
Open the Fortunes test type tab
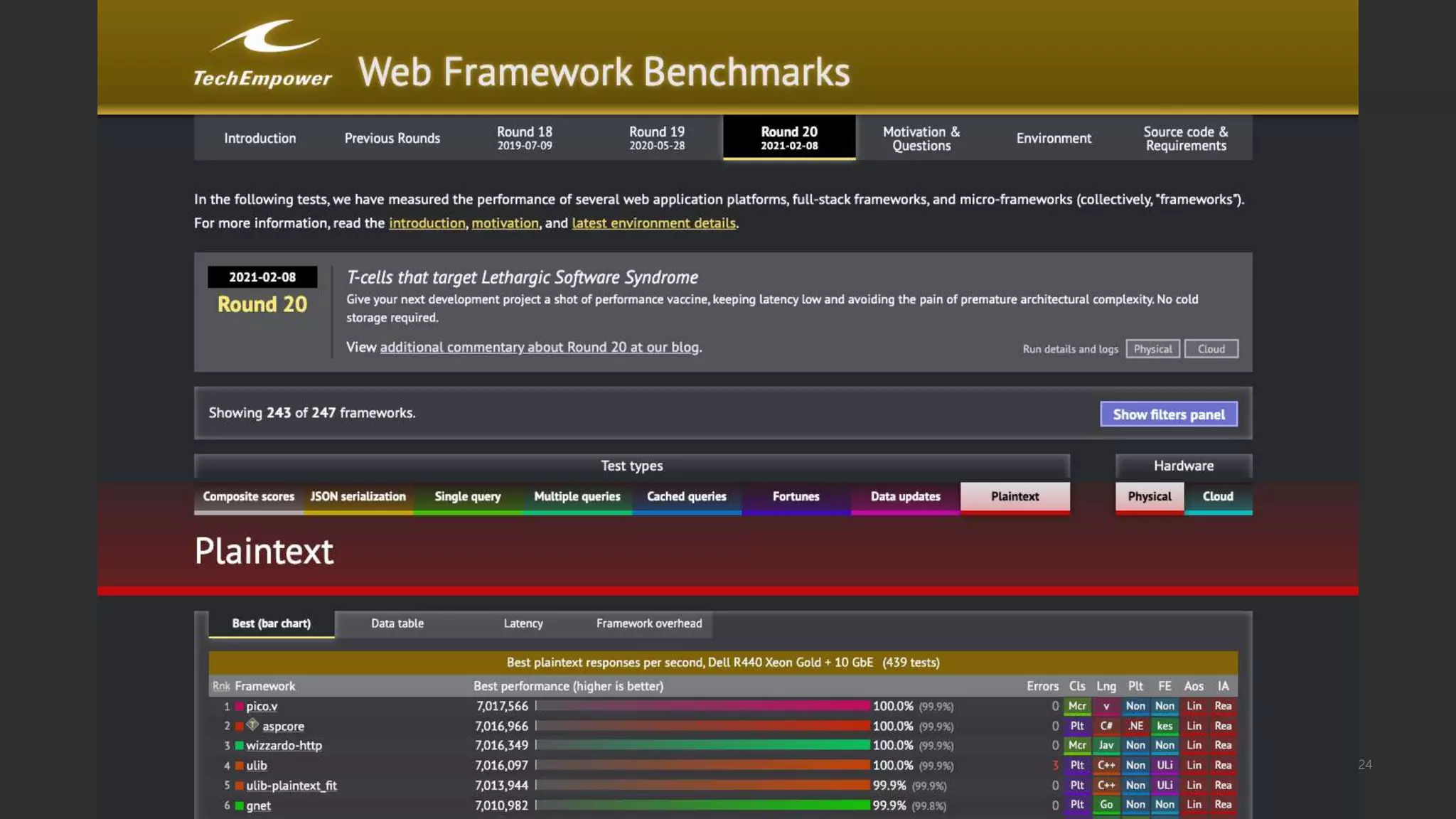(796, 496)
